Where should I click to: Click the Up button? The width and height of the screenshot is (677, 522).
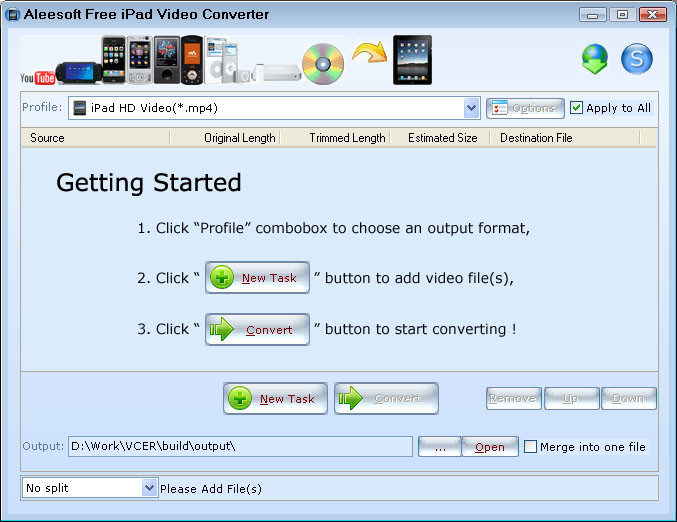point(572,398)
